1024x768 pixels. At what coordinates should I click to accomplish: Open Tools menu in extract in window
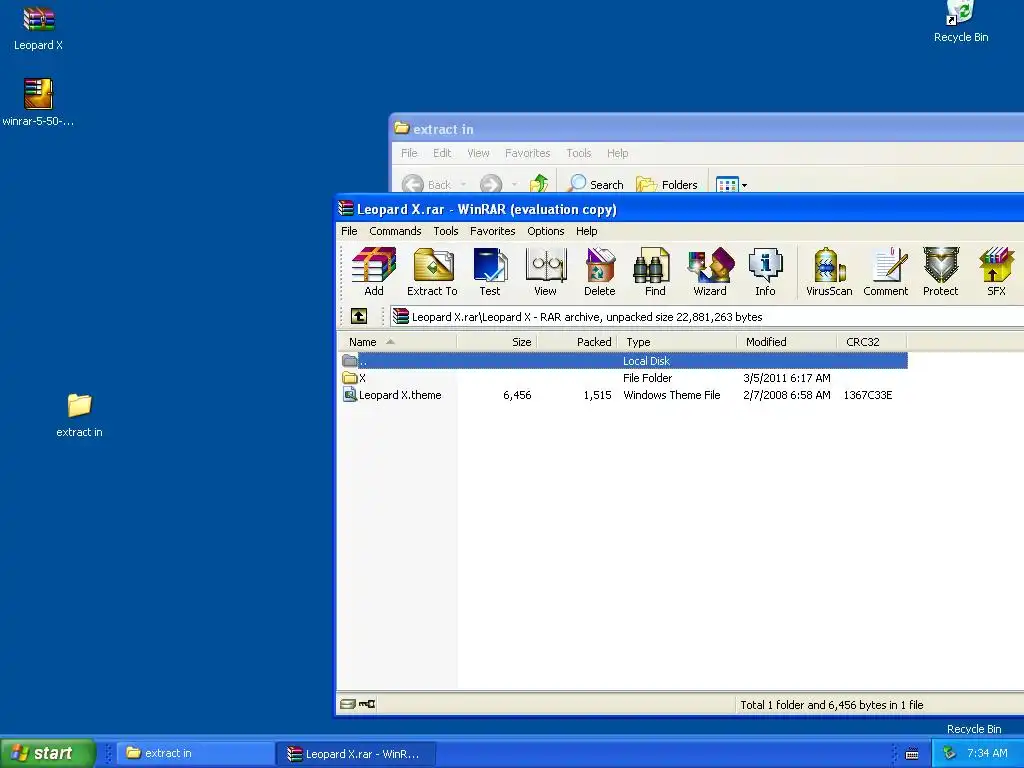(x=579, y=153)
